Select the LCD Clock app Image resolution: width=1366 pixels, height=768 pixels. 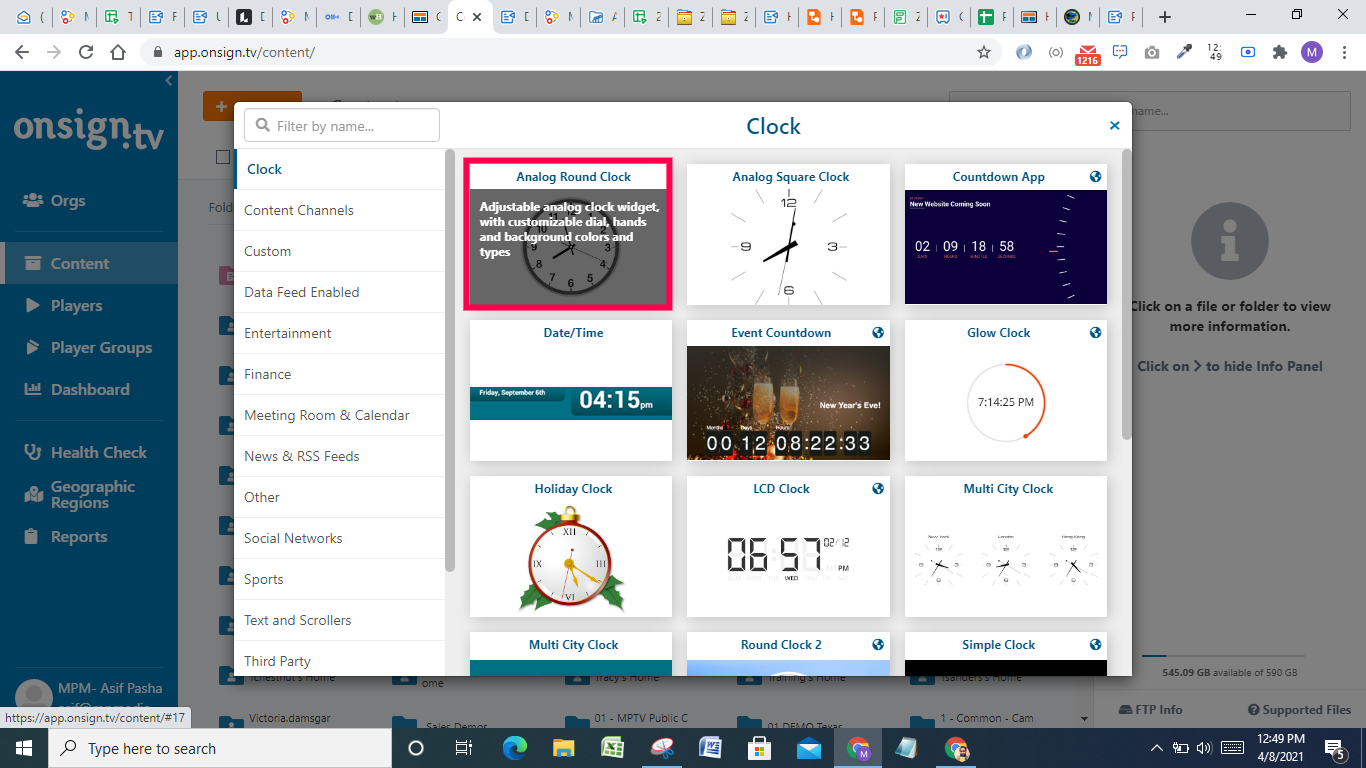[788, 546]
